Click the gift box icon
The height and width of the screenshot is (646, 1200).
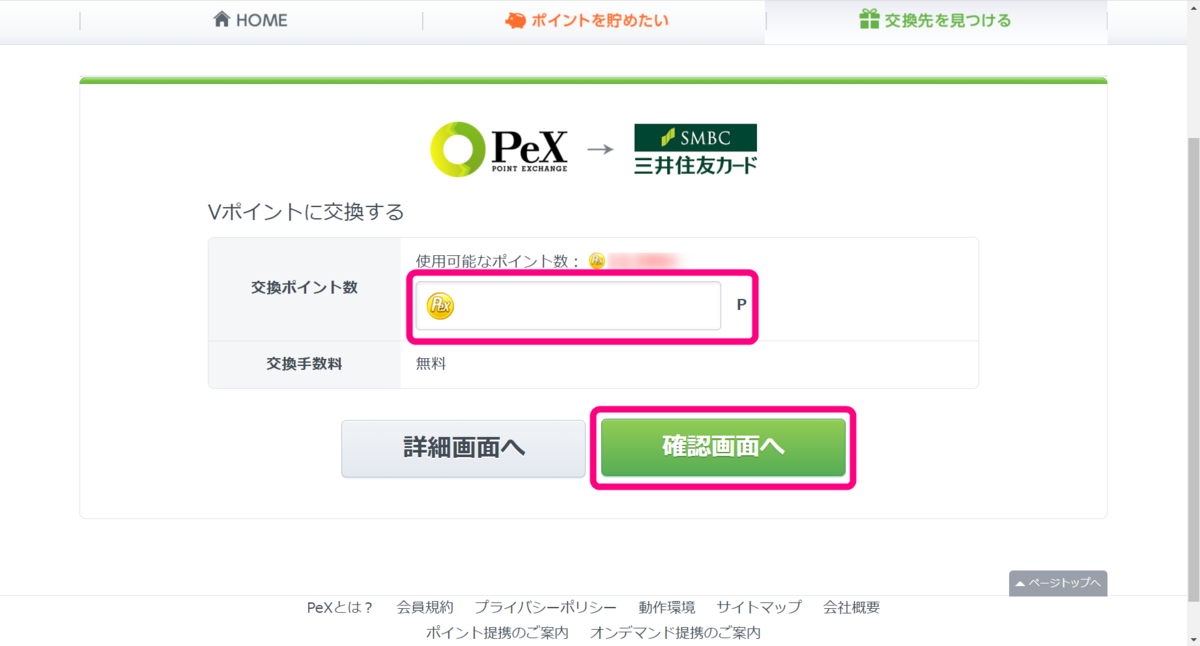tap(869, 19)
